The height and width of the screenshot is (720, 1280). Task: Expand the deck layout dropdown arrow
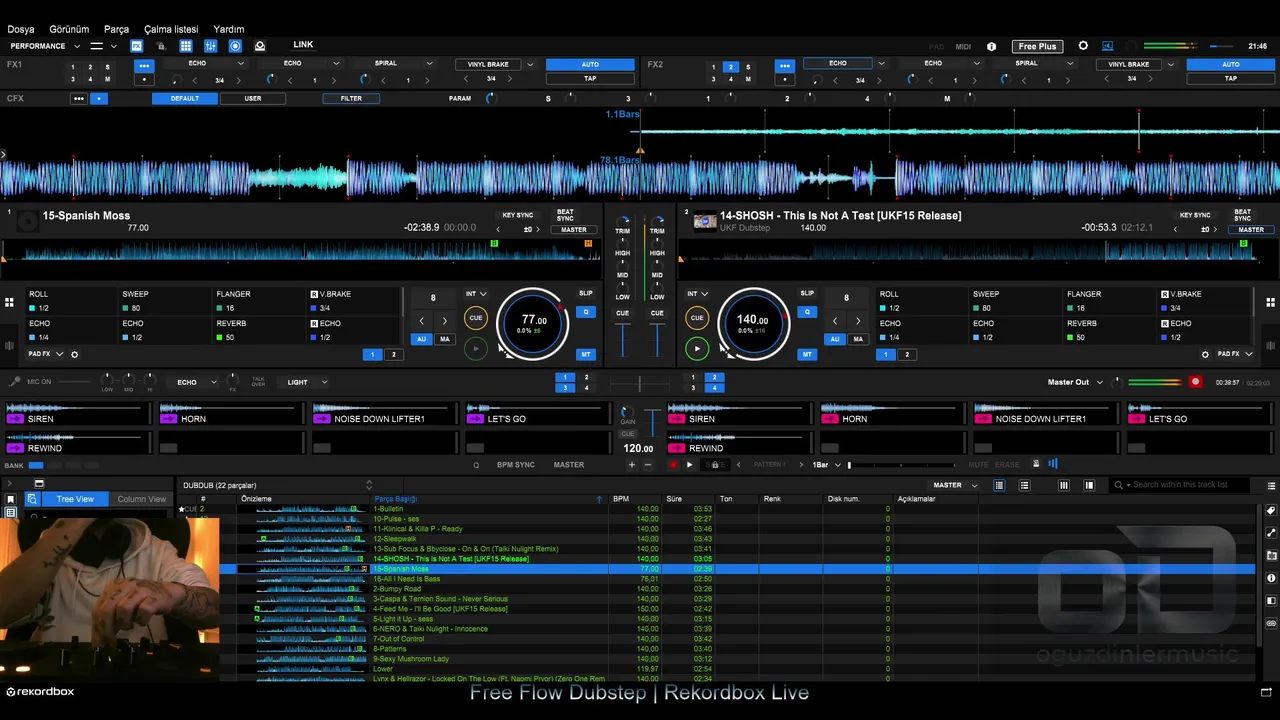(113, 46)
